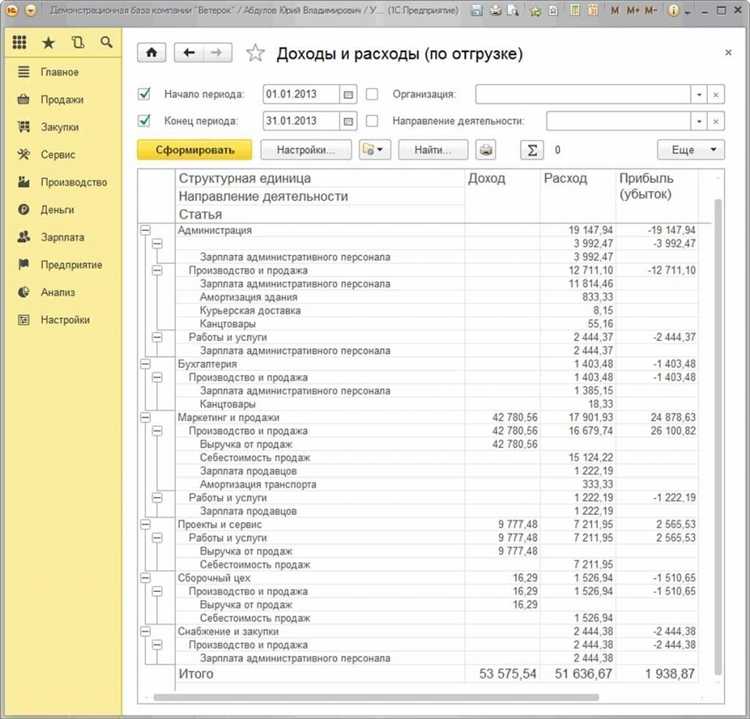Click the Начало периода date field

pyautogui.click(x=301, y=94)
